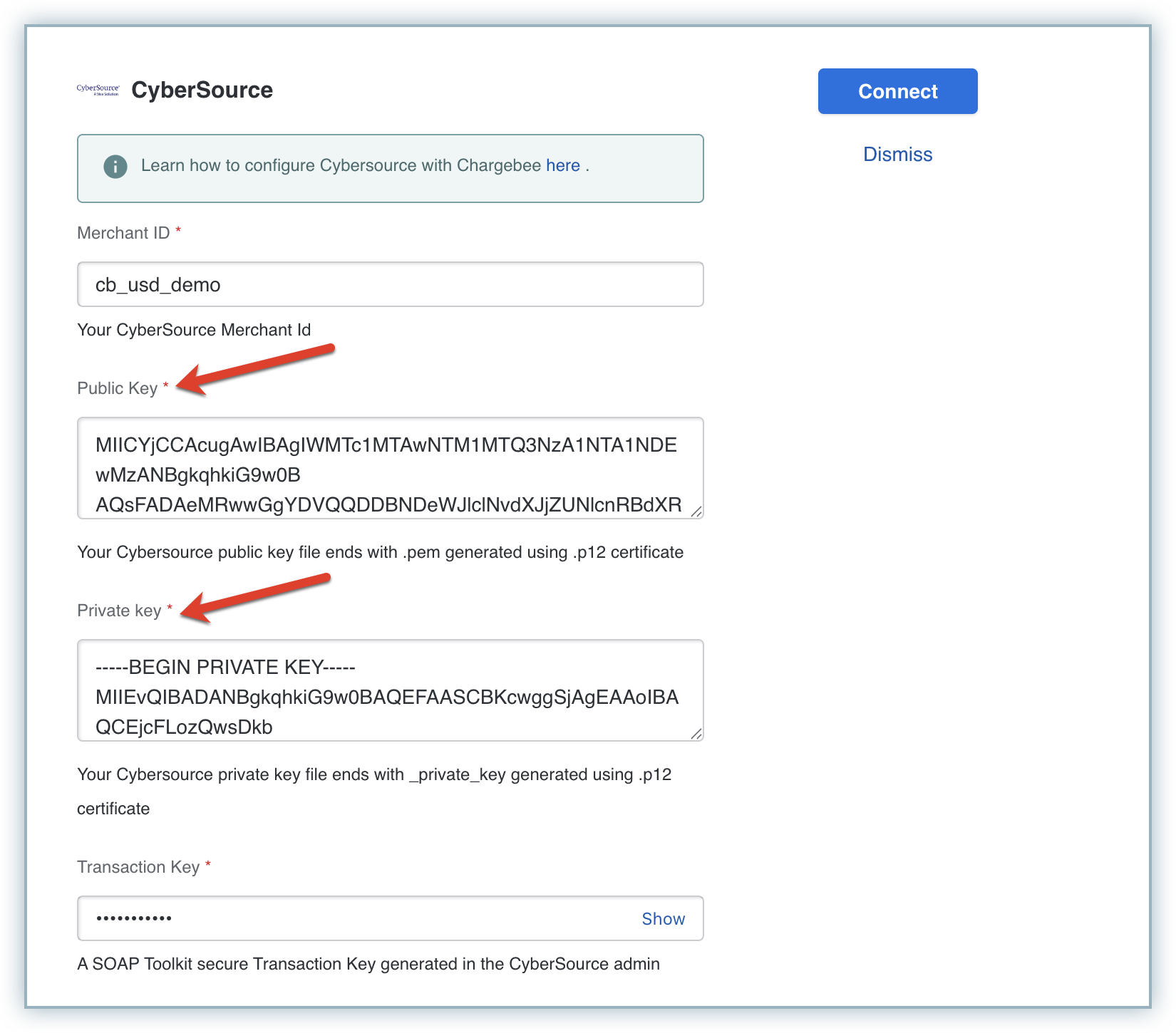Click inside the Public Key text area
The image size is (1176, 1033).
click(390, 468)
